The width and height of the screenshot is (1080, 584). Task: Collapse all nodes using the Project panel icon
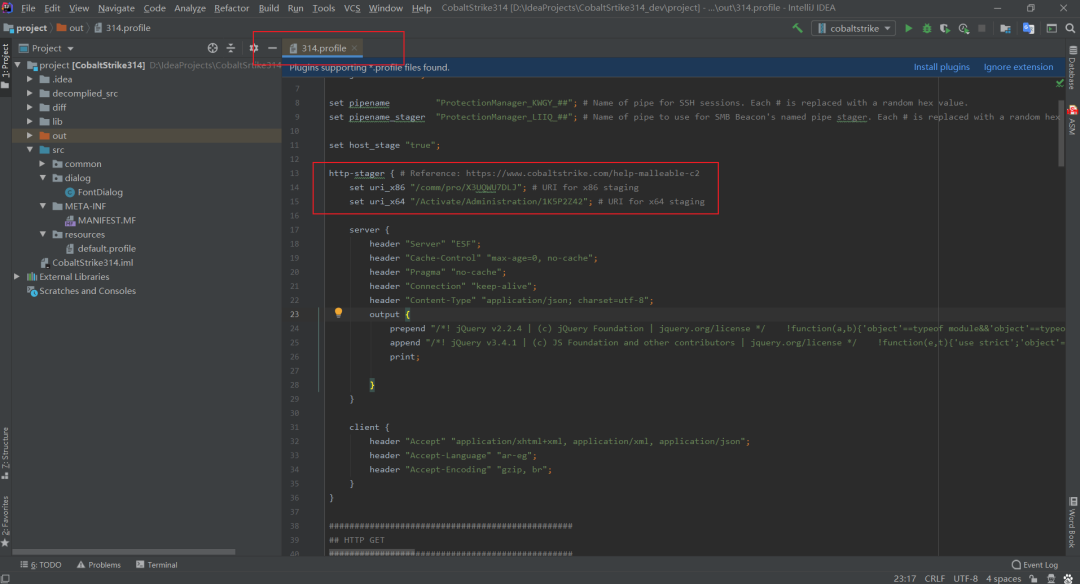click(231, 48)
